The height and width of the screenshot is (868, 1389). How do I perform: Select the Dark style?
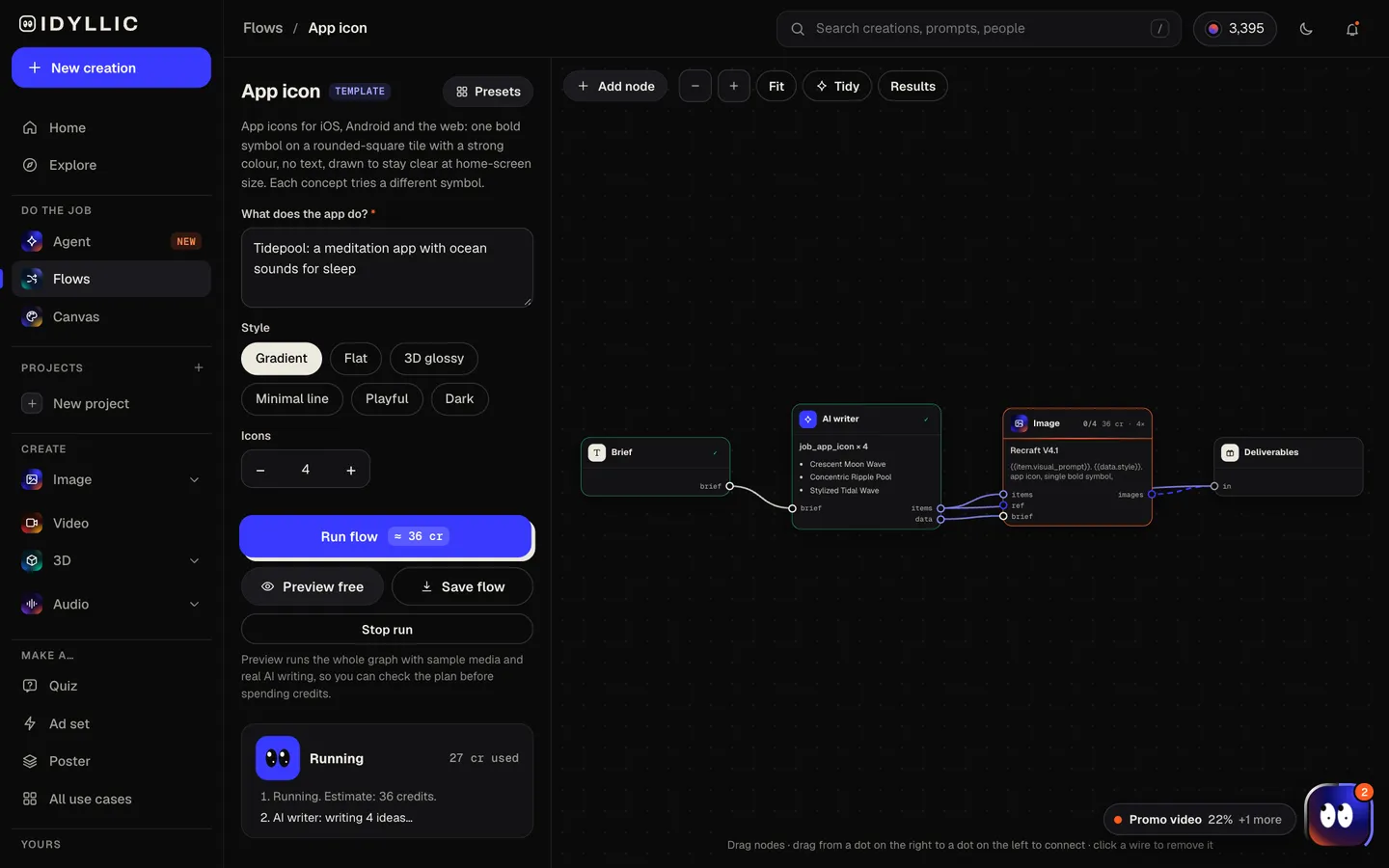(x=459, y=399)
